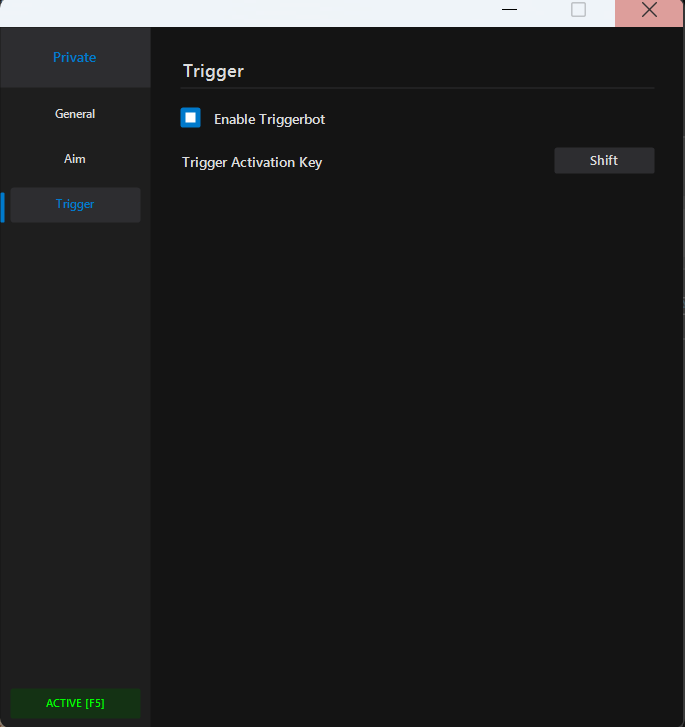
Task: Click the blue indicator beside Trigger tab
Action: tap(3, 206)
